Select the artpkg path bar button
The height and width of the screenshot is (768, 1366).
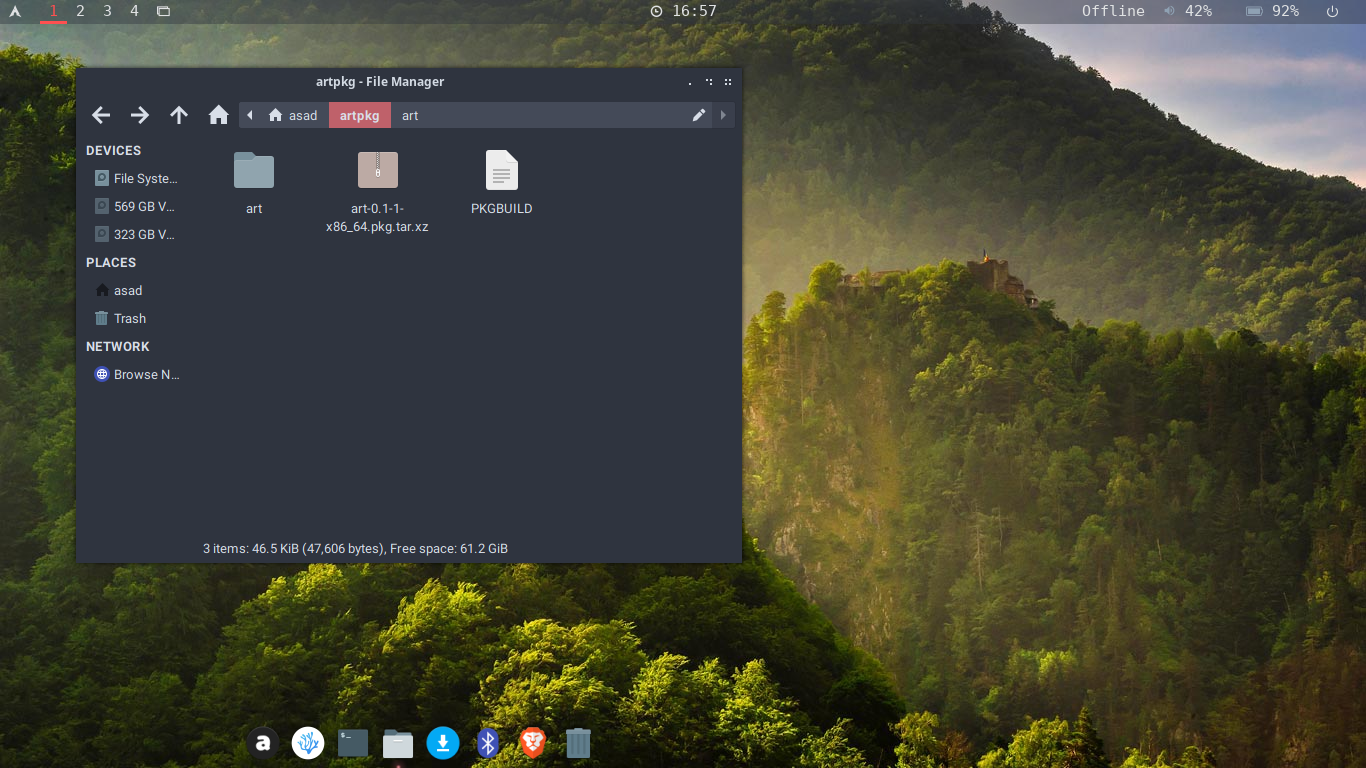359,115
